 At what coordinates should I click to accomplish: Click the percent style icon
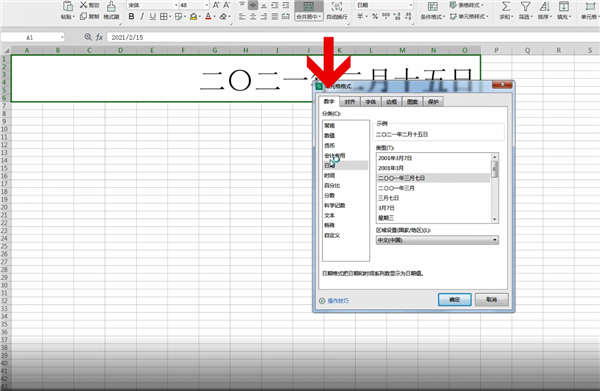point(375,16)
